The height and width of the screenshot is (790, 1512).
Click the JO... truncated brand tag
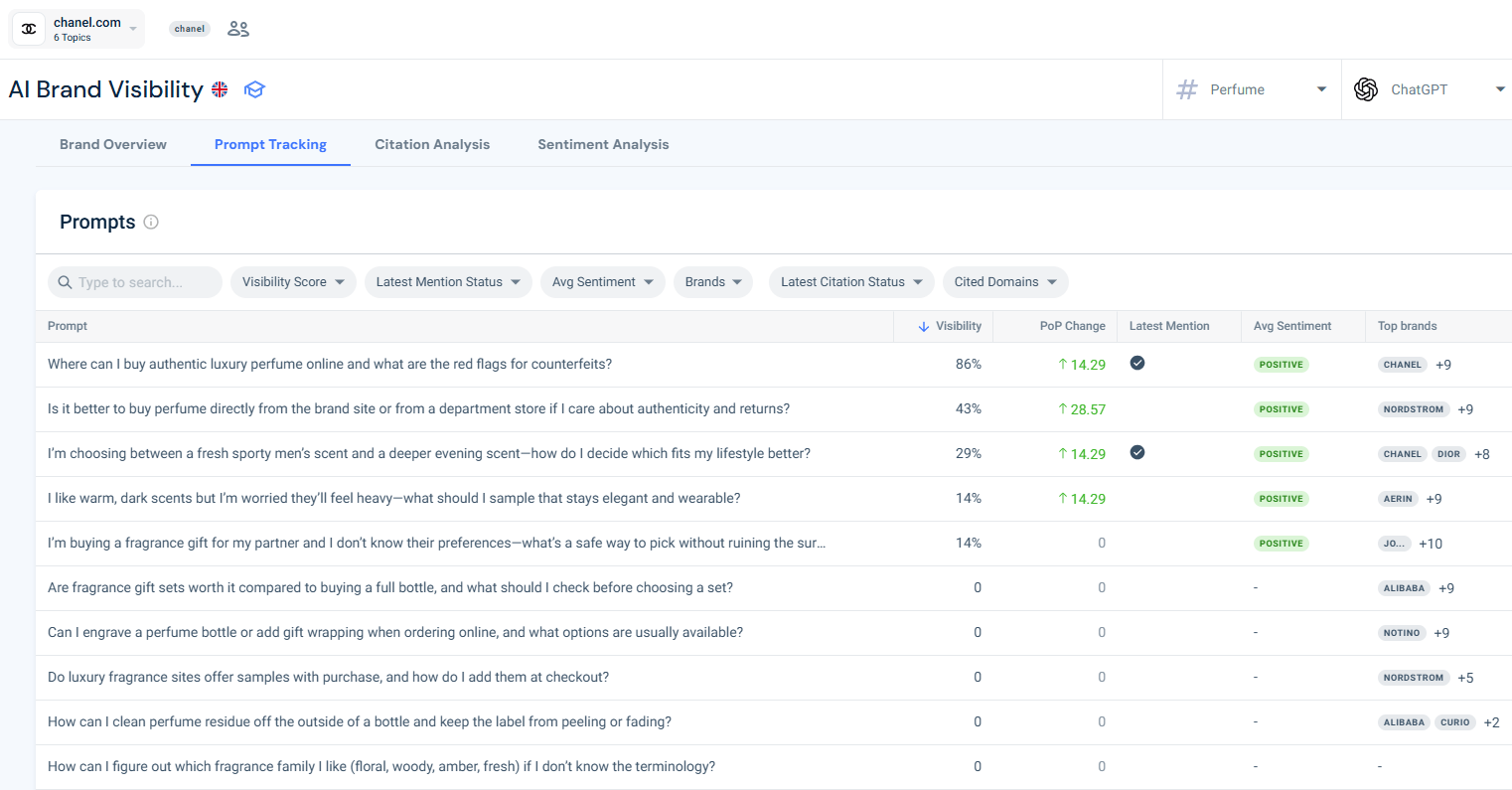coord(1395,544)
